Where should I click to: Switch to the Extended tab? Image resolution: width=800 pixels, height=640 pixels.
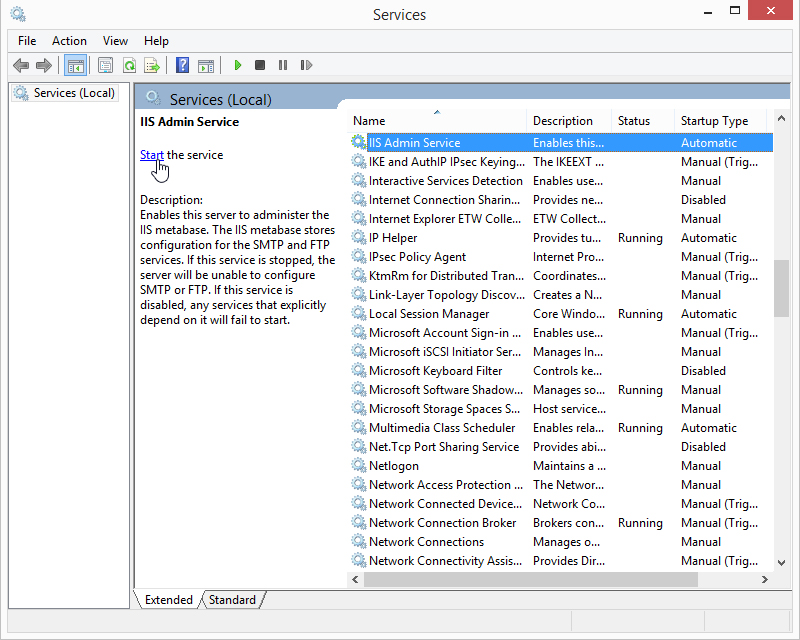tap(168, 600)
